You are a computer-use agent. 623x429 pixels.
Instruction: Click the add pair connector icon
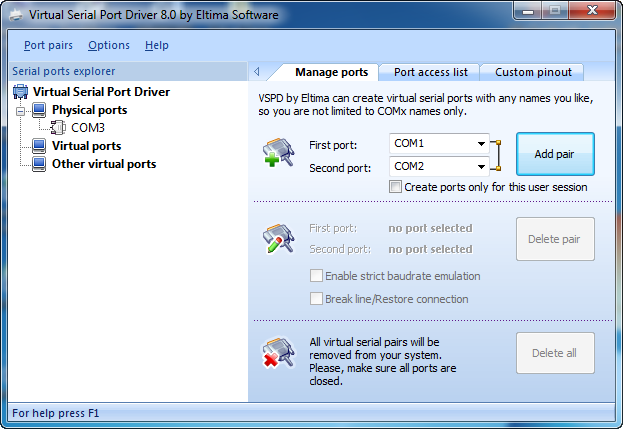(278, 152)
